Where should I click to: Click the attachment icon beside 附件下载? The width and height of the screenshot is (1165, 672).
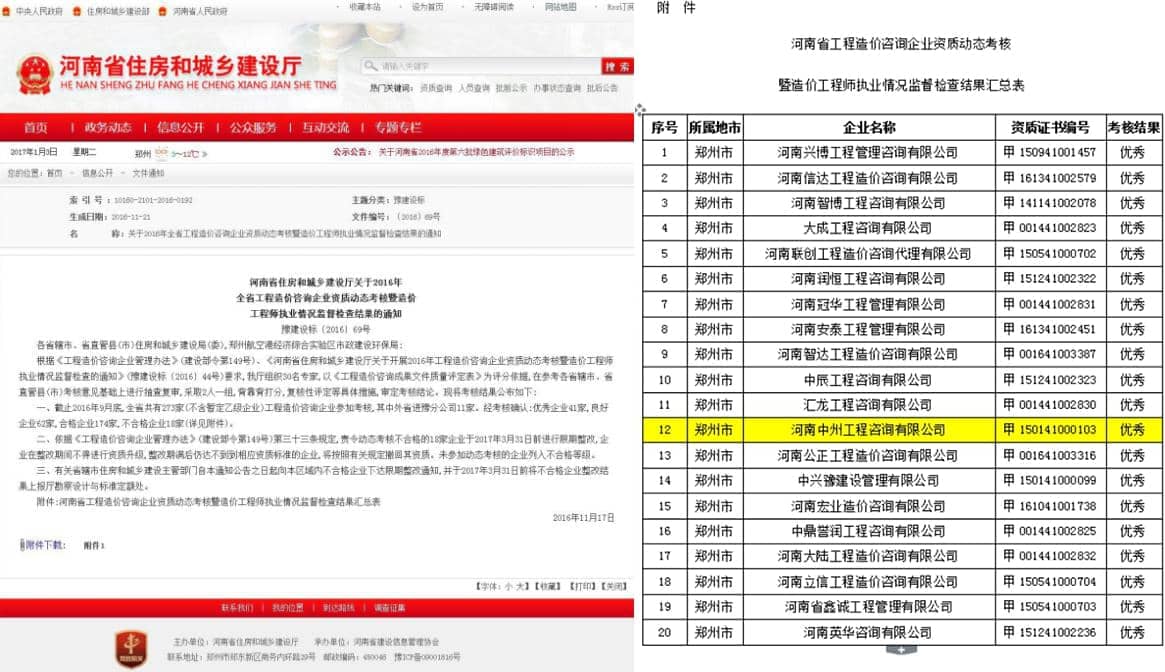pos(22,545)
